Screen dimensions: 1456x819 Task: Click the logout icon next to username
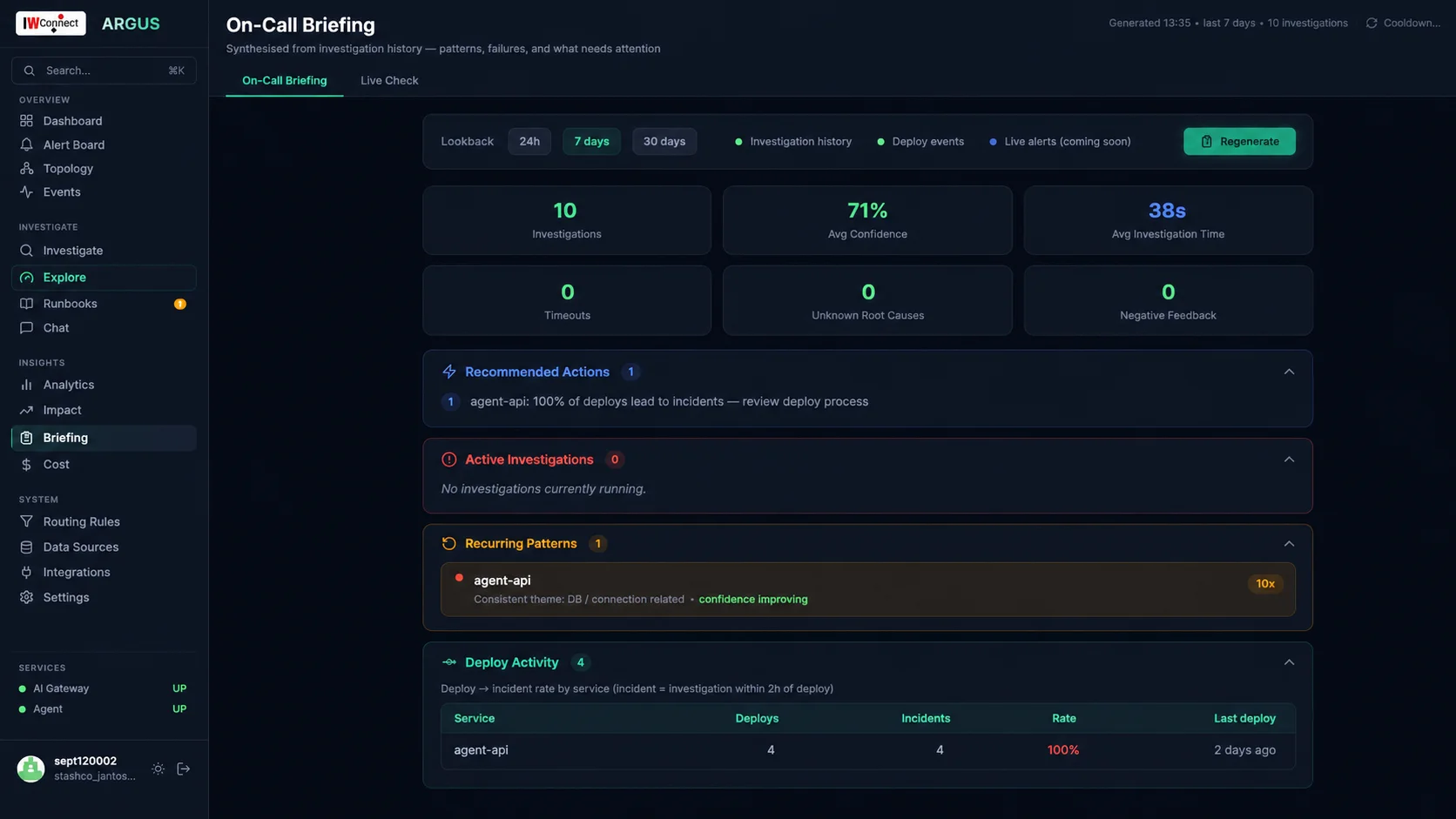[184, 769]
